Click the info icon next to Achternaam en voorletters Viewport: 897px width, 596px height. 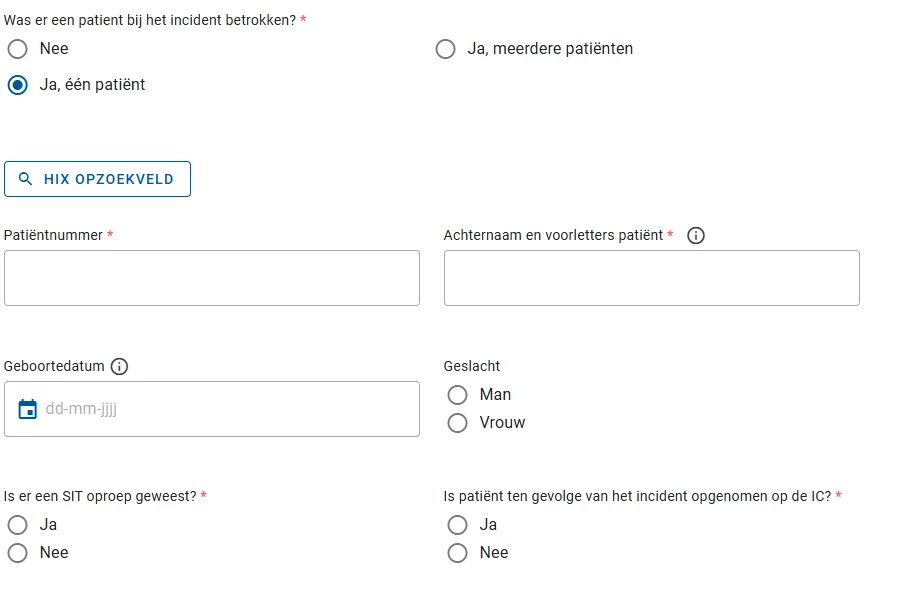click(x=696, y=235)
